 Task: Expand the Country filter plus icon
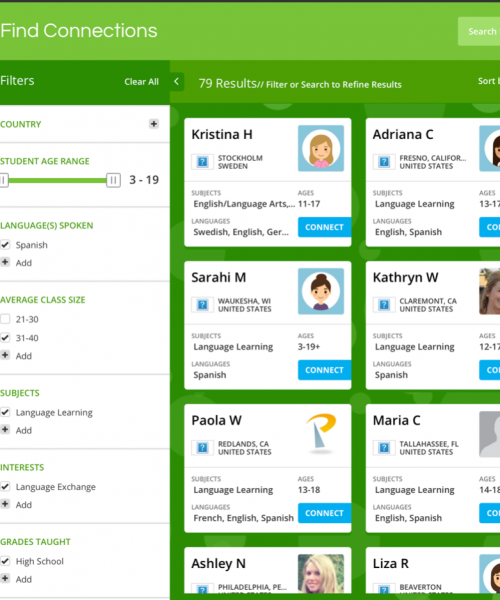154,124
